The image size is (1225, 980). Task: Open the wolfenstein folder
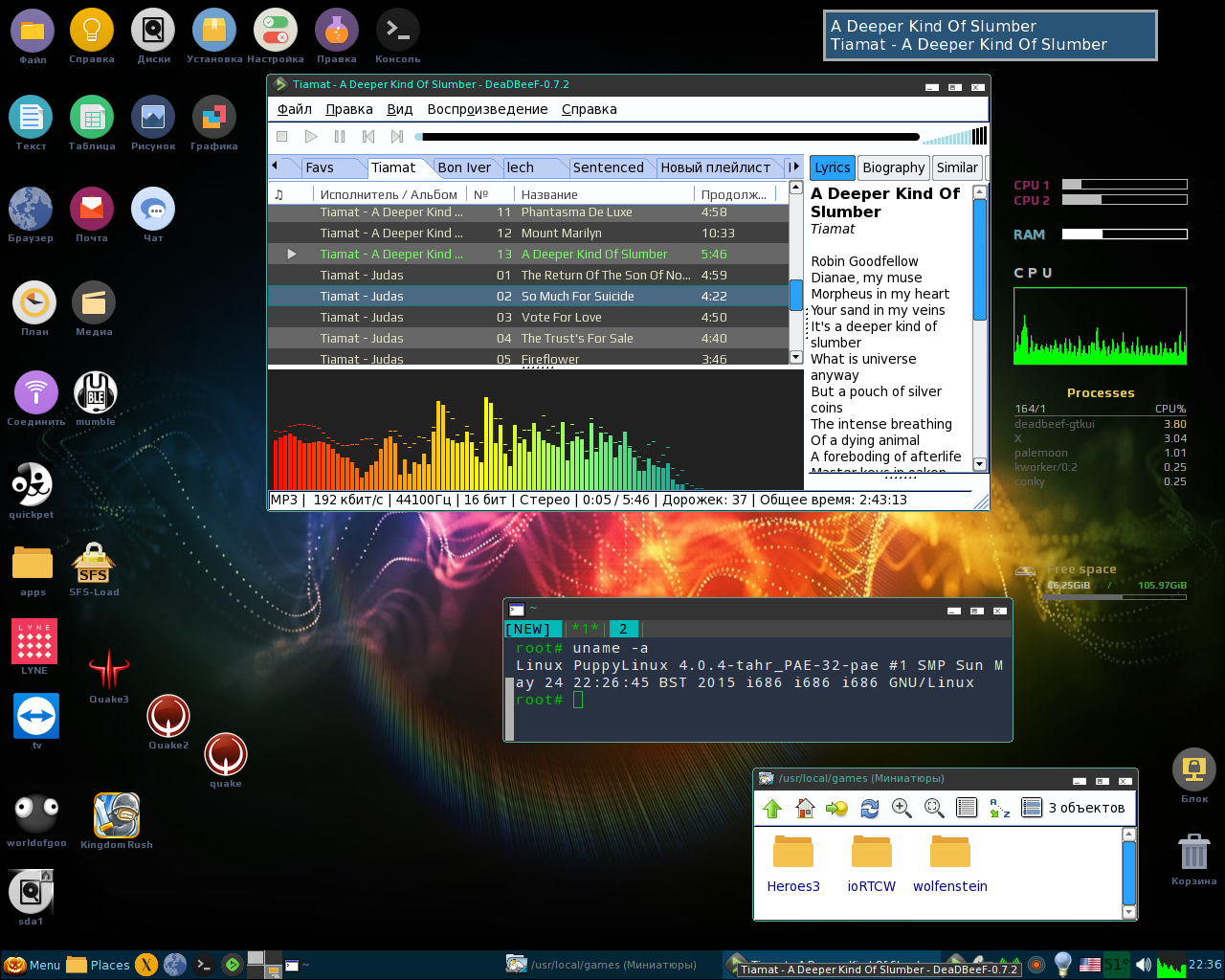click(x=950, y=862)
